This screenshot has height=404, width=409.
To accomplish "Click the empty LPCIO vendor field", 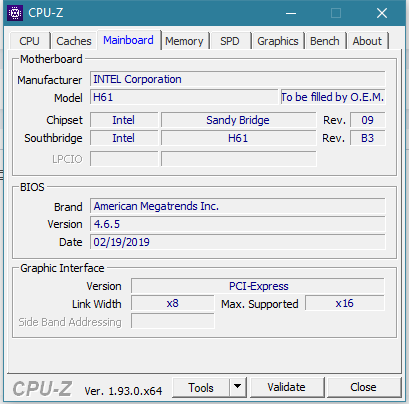I will pyautogui.click(x=124, y=159).
